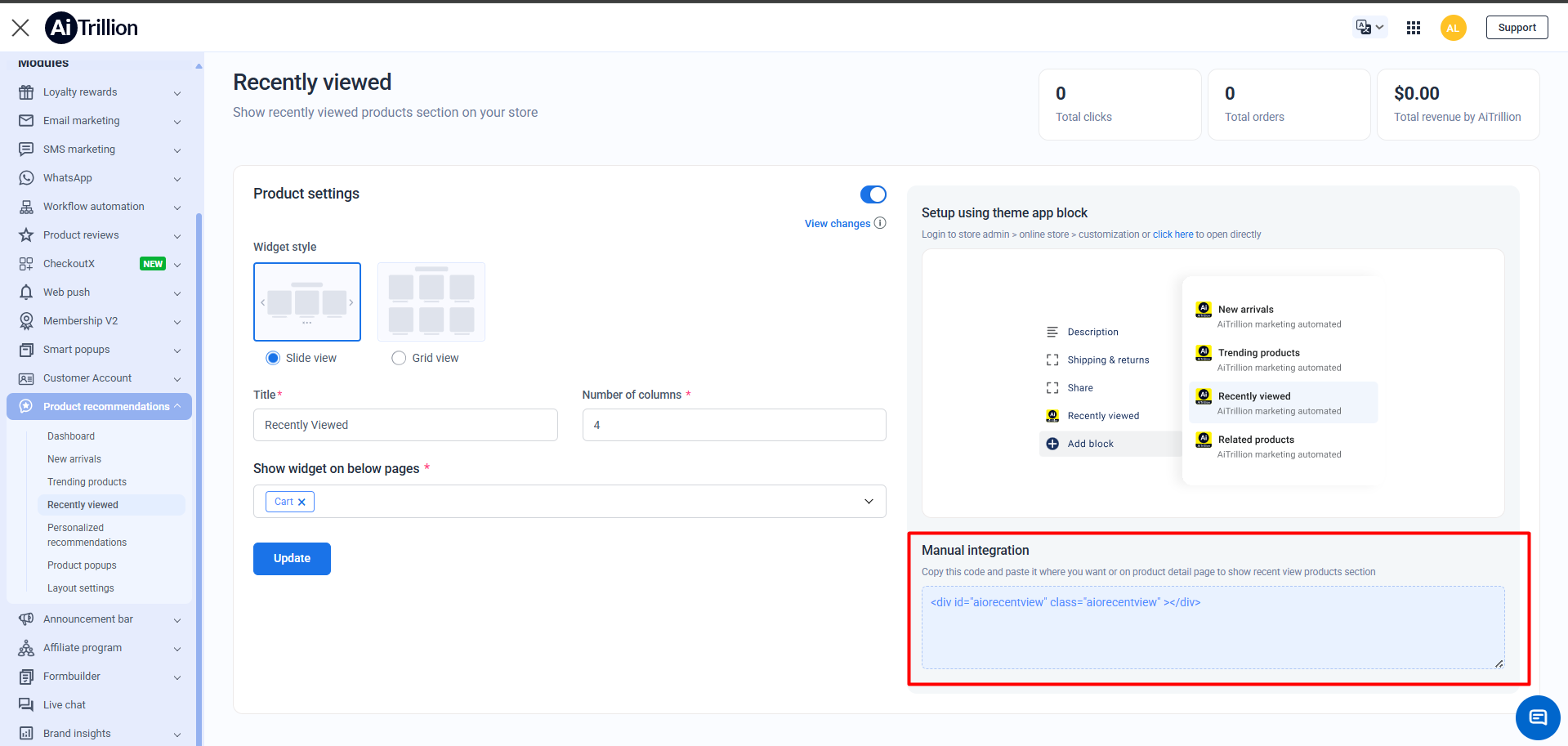Close the panel with the X icon
1568x746 pixels.
point(20,28)
